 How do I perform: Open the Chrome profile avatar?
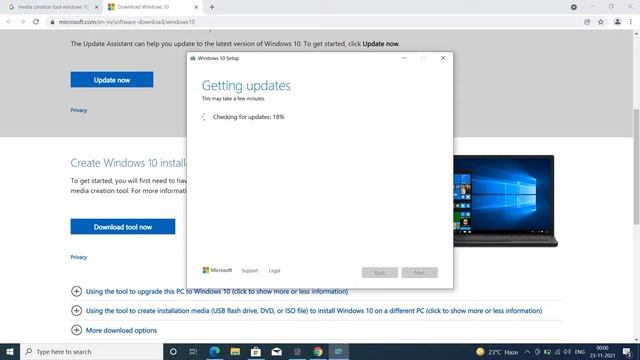tap(618, 22)
